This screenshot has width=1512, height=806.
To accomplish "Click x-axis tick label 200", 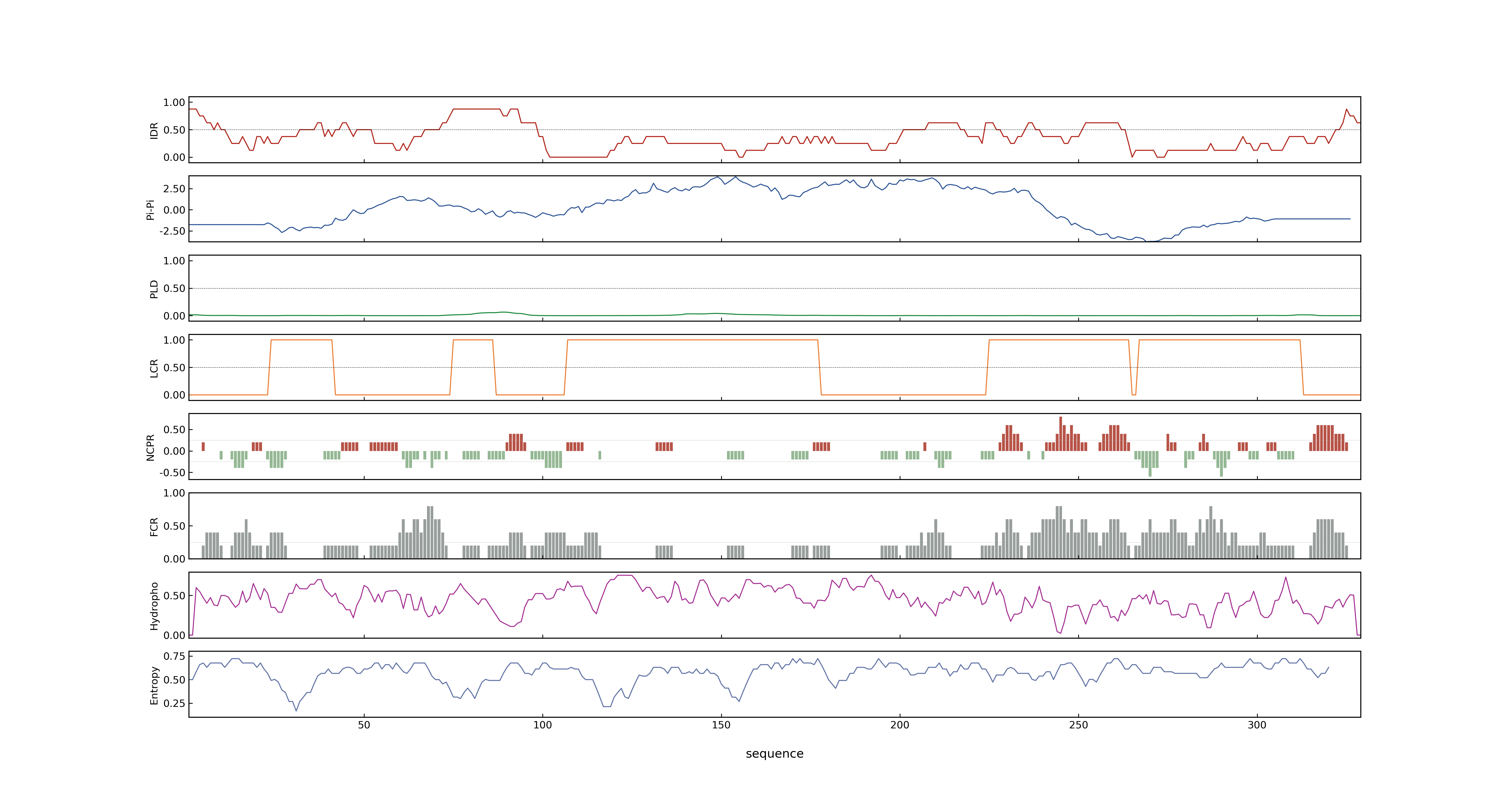I will click(x=900, y=725).
